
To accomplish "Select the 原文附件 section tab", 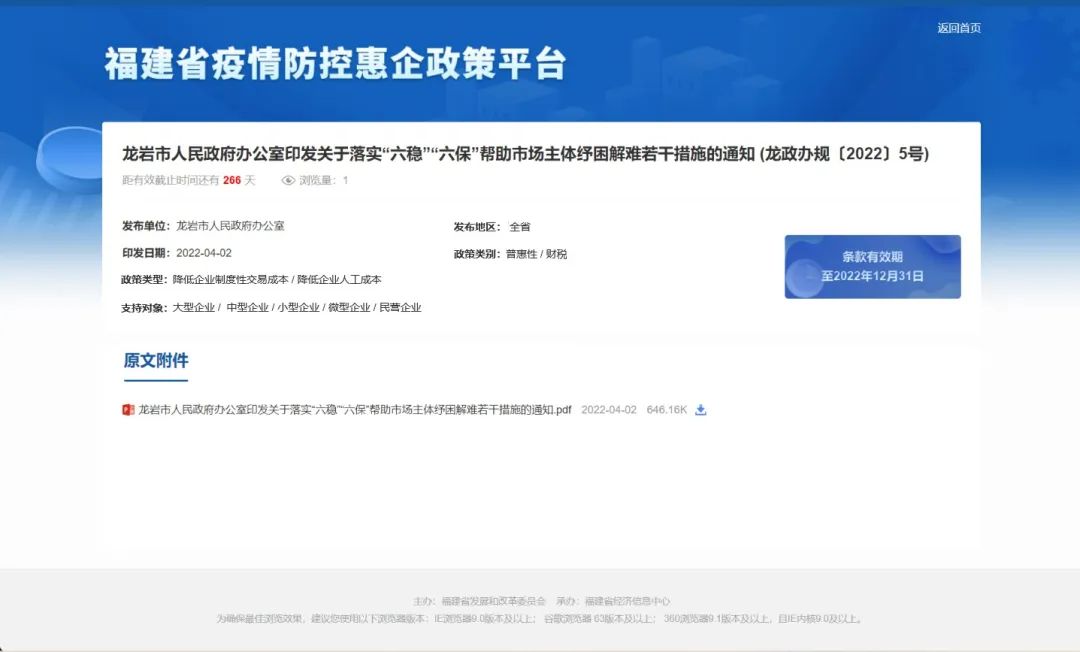I will tap(156, 361).
